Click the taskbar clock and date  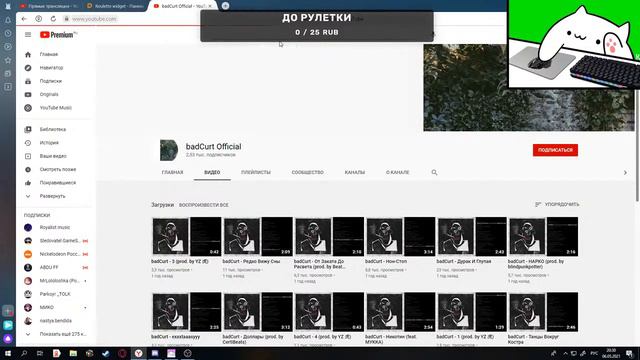pyautogui.click(x=611, y=353)
